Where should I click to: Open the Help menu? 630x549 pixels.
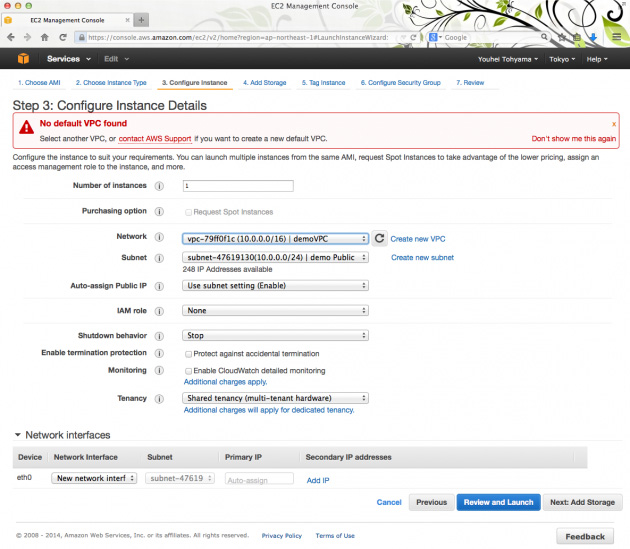[597, 59]
